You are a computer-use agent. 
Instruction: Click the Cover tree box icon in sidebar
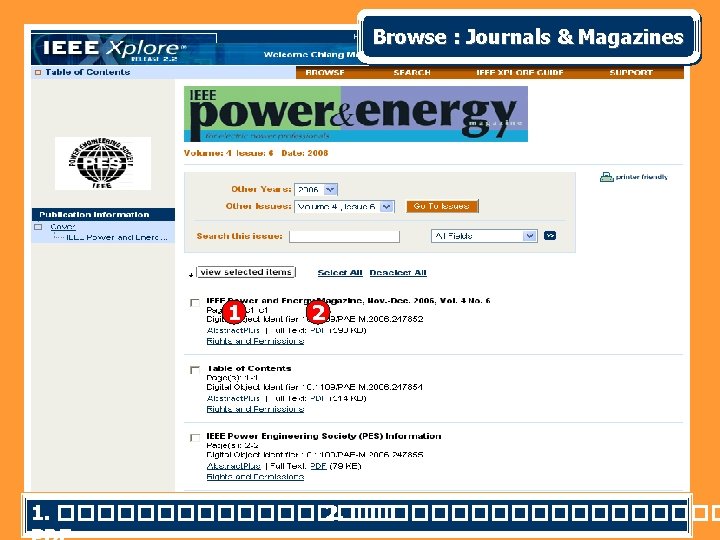click(38, 226)
